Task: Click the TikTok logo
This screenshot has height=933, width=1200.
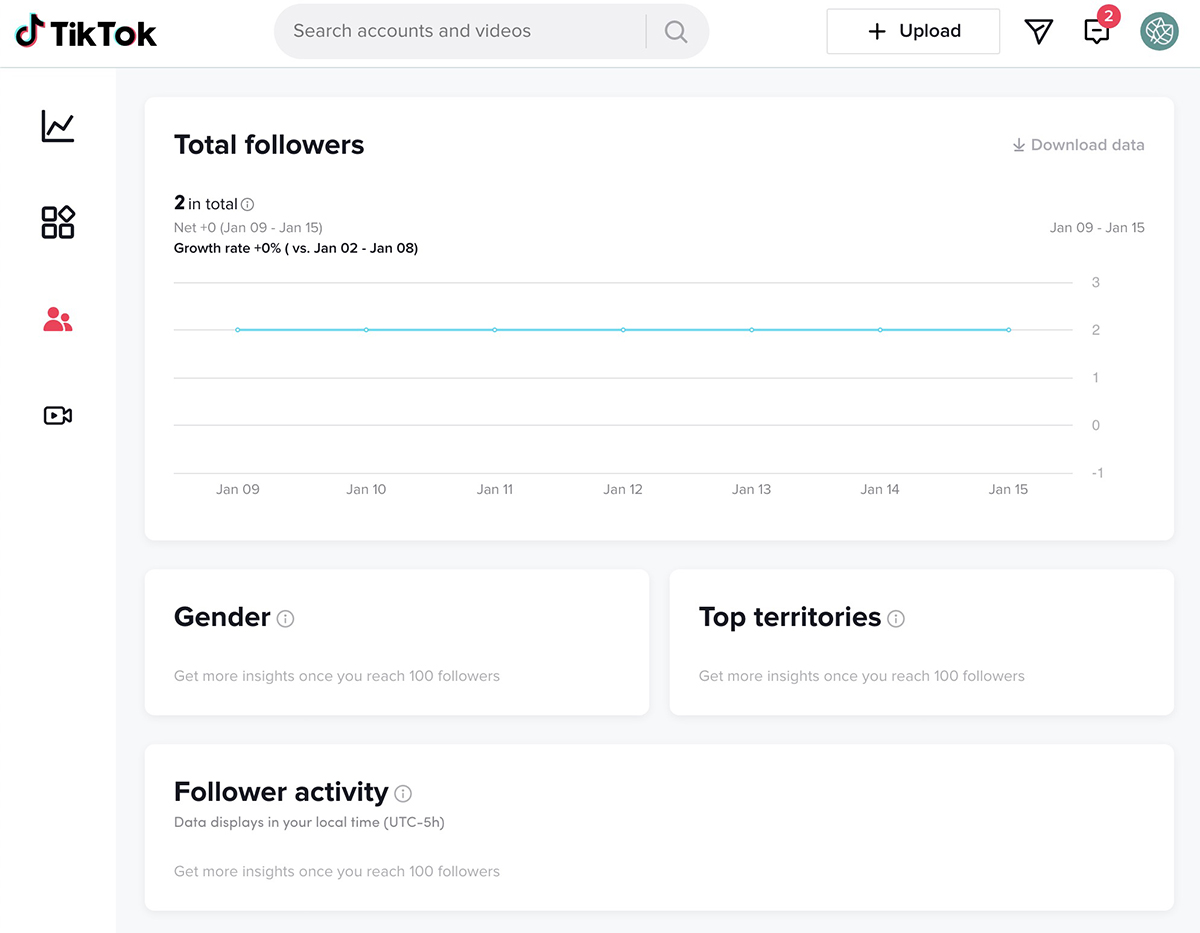Action: (x=86, y=32)
